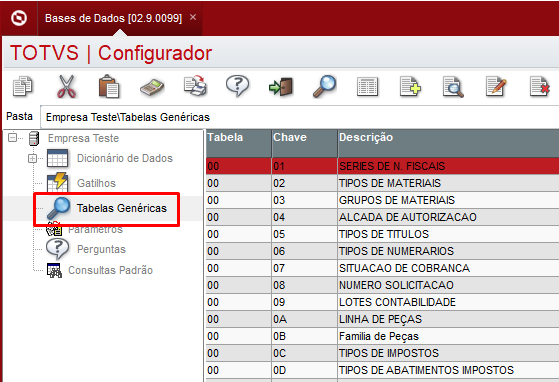559x382 pixels.
Task: Click the Copy documents toolbar icon
Action: 23,86
